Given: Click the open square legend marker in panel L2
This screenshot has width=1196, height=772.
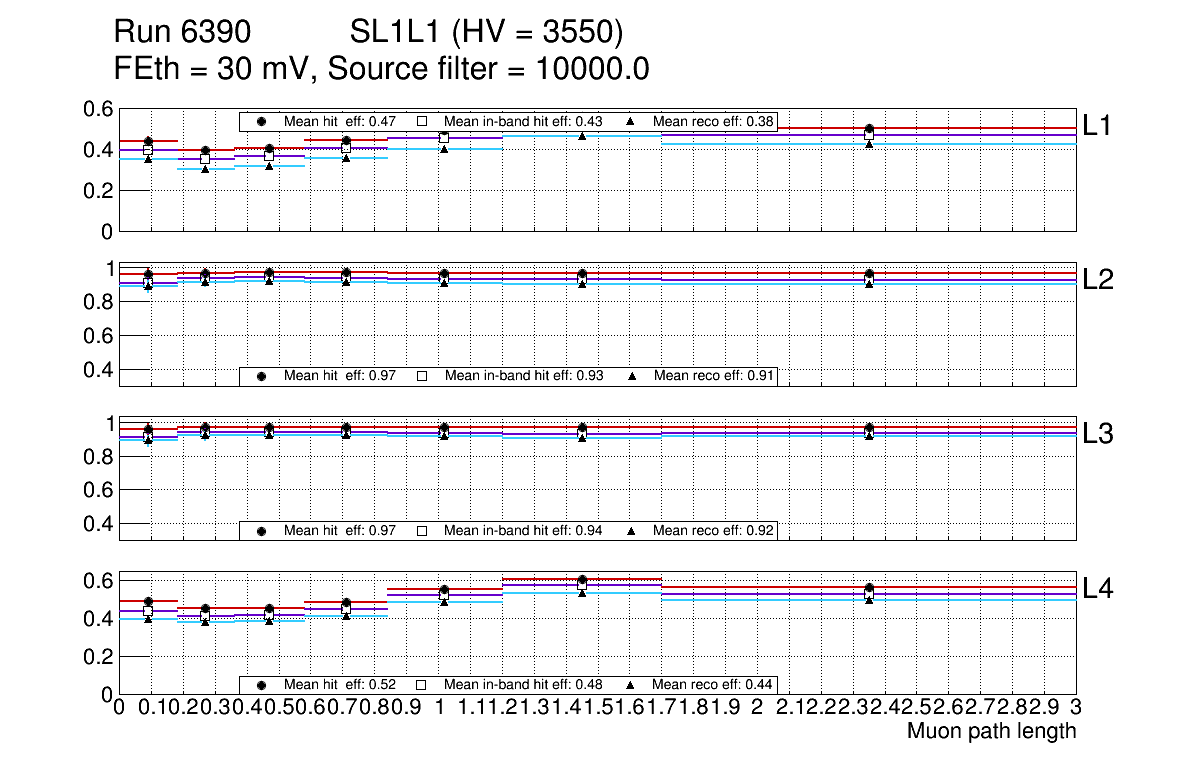Looking at the screenshot, I should [x=422, y=376].
